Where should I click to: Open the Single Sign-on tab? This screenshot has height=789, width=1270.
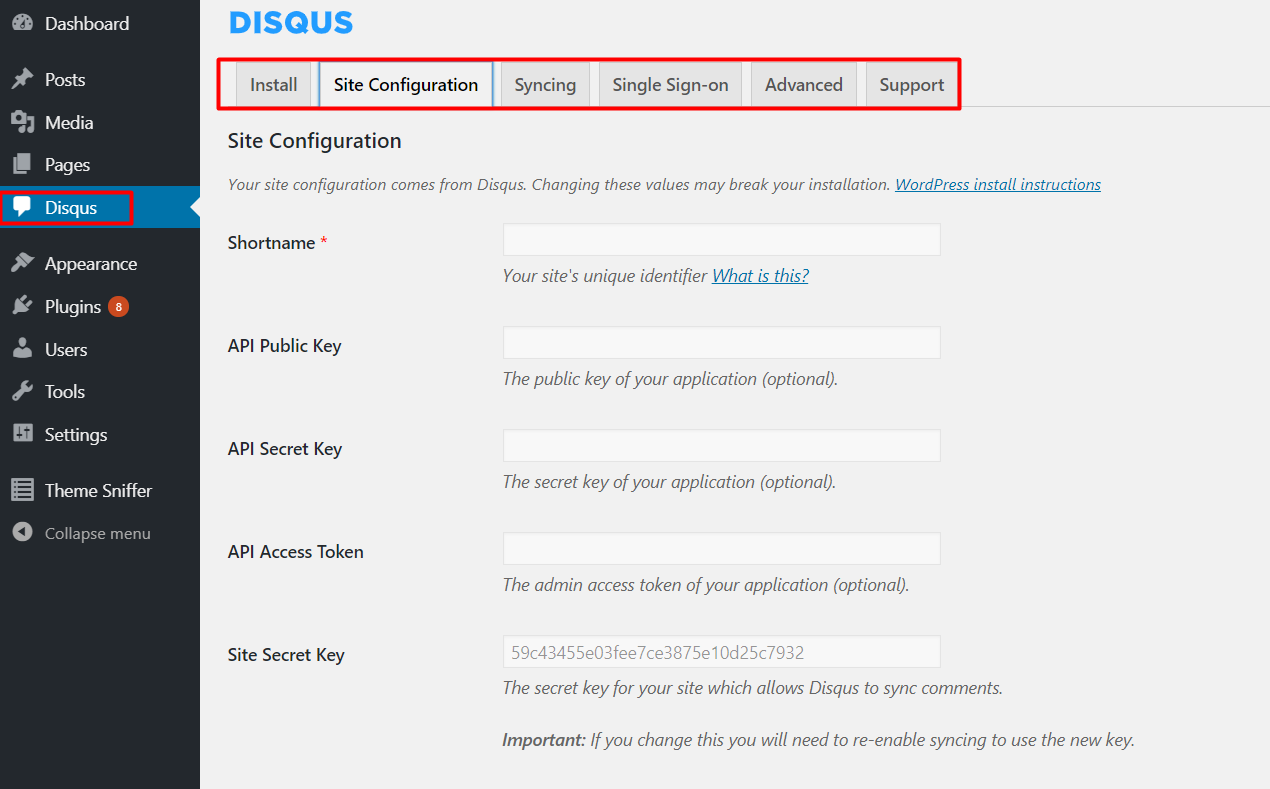pyautogui.click(x=670, y=84)
